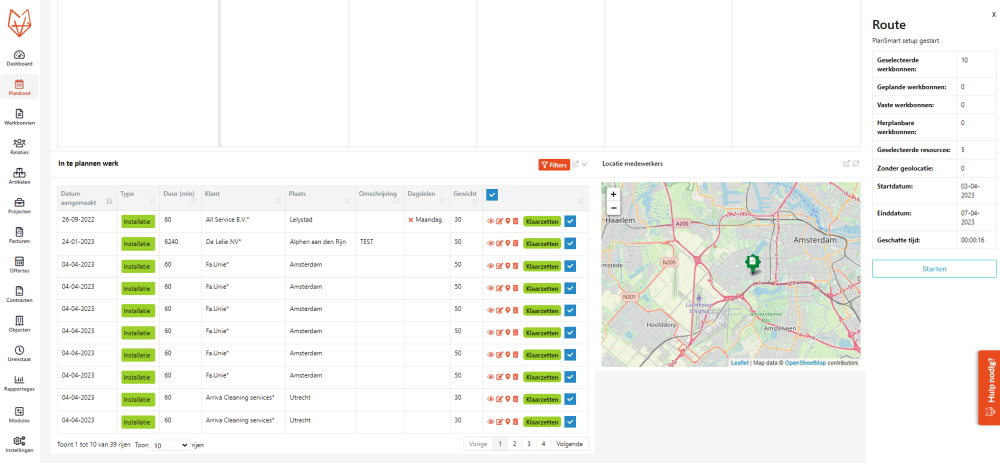Click the trash icon for De Lelie NV row
Screen dimensions: 1000x463
516,243
